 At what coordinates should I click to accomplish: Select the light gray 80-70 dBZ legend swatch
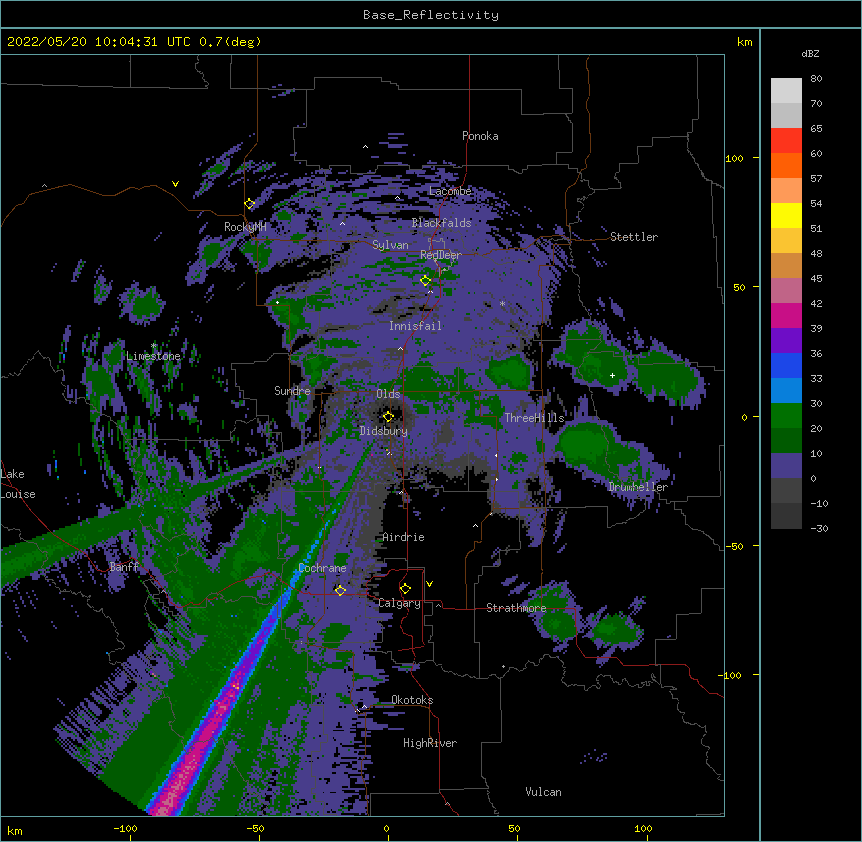(786, 91)
